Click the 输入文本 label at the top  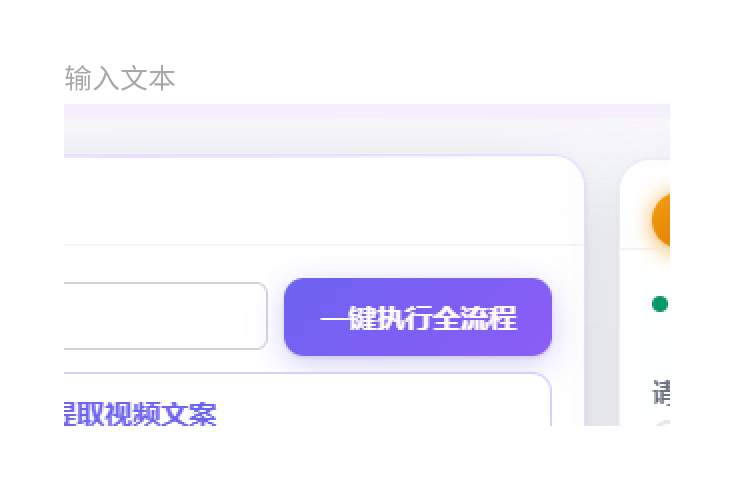click(x=120, y=78)
